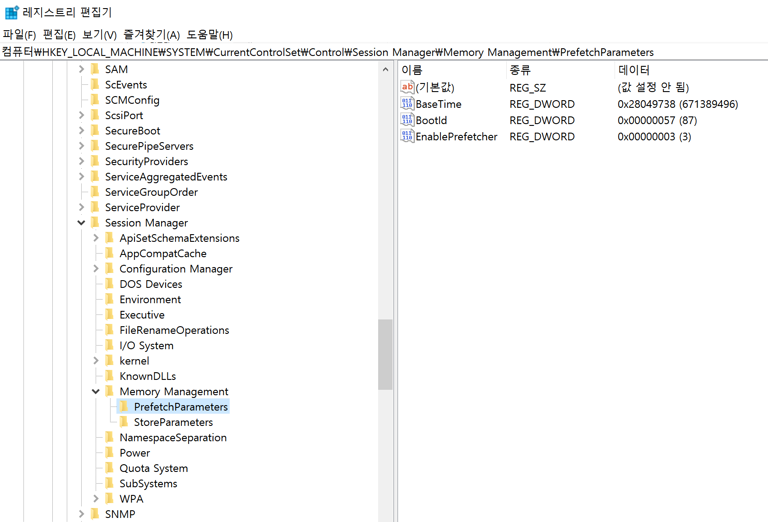The image size is (768, 522).
Task: Click the EnablePrefetcher DWORD value icon
Action: pos(407,137)
